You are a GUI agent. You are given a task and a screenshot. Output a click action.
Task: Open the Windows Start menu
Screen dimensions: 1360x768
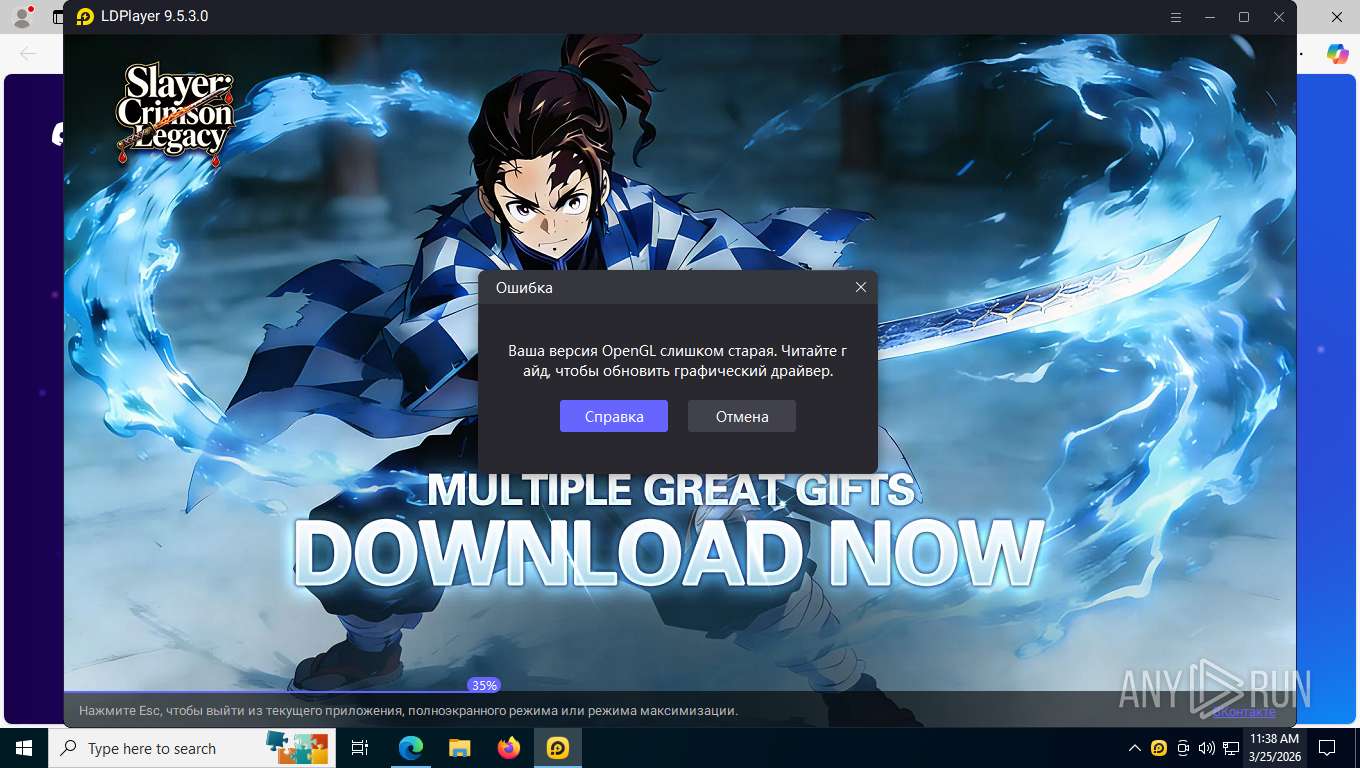[x=24, y=748]
